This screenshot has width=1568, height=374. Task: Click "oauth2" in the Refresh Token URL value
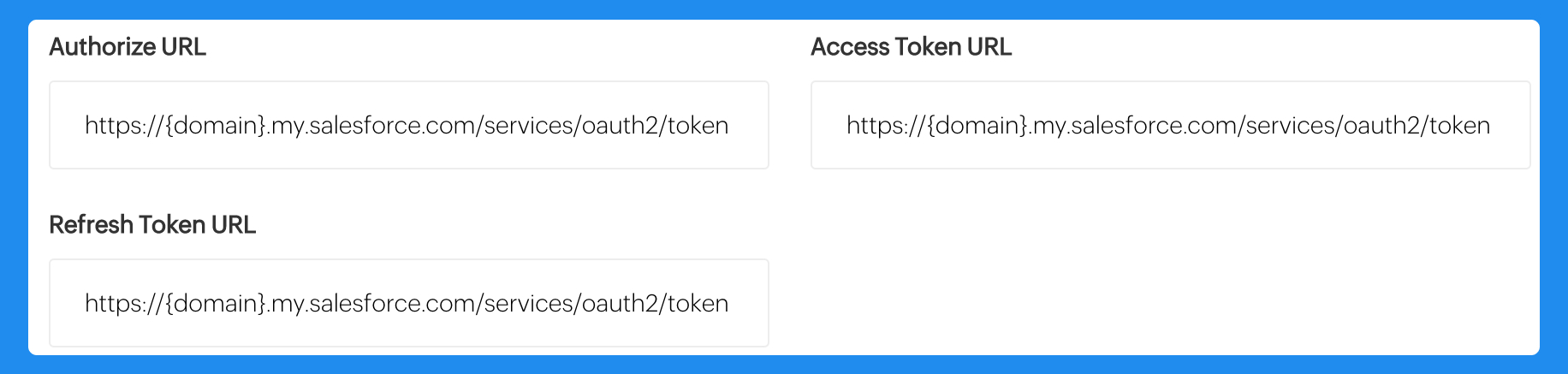click(620, 304)
